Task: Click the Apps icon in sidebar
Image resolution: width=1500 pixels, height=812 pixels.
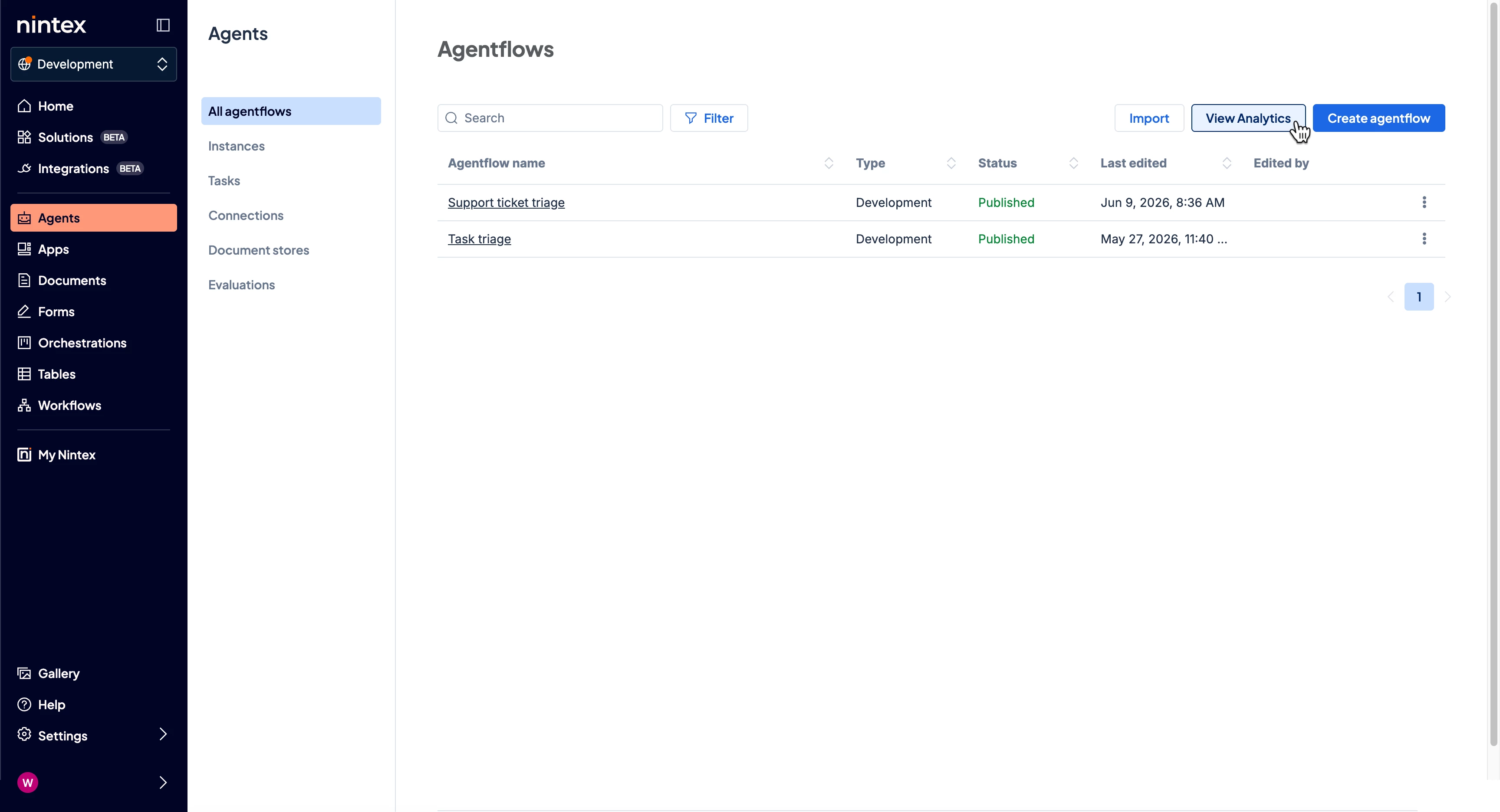Action: click(x=24, y=249)
